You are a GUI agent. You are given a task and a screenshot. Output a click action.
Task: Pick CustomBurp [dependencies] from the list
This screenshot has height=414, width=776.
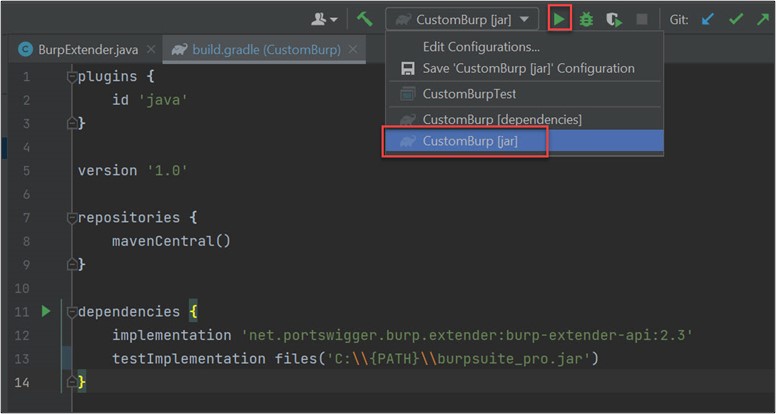502,119
